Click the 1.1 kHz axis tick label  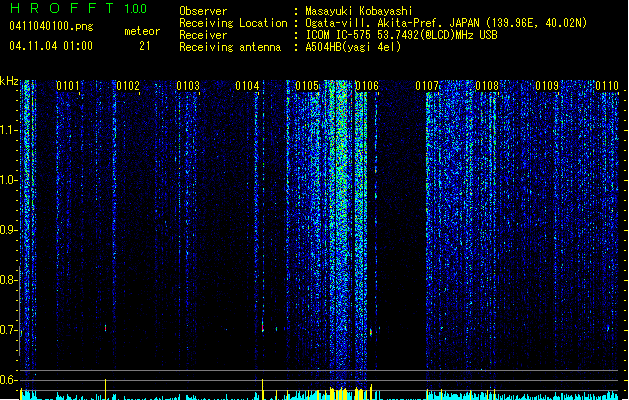click(9, 130)
